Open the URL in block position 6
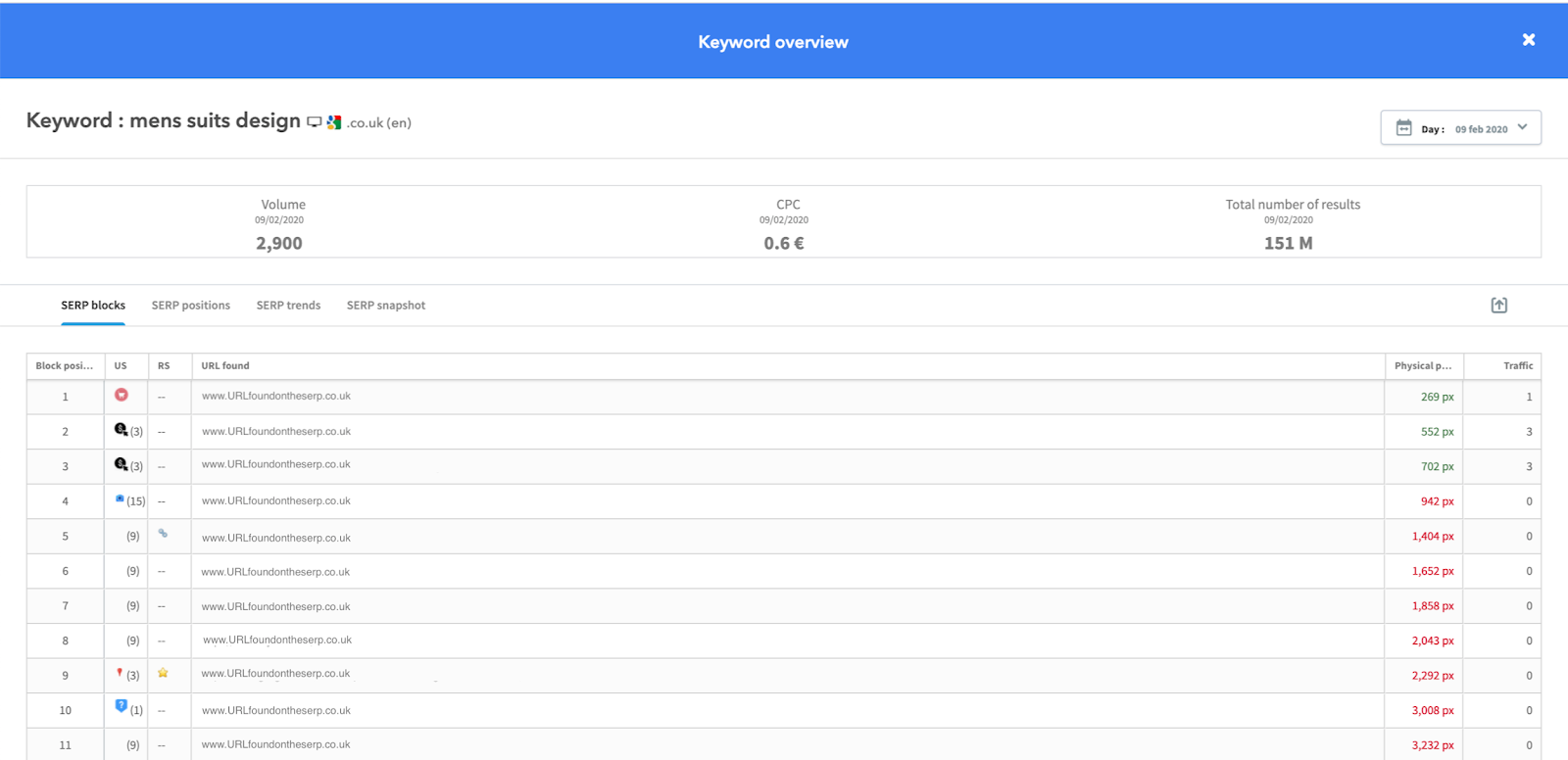 coord(276,573)
